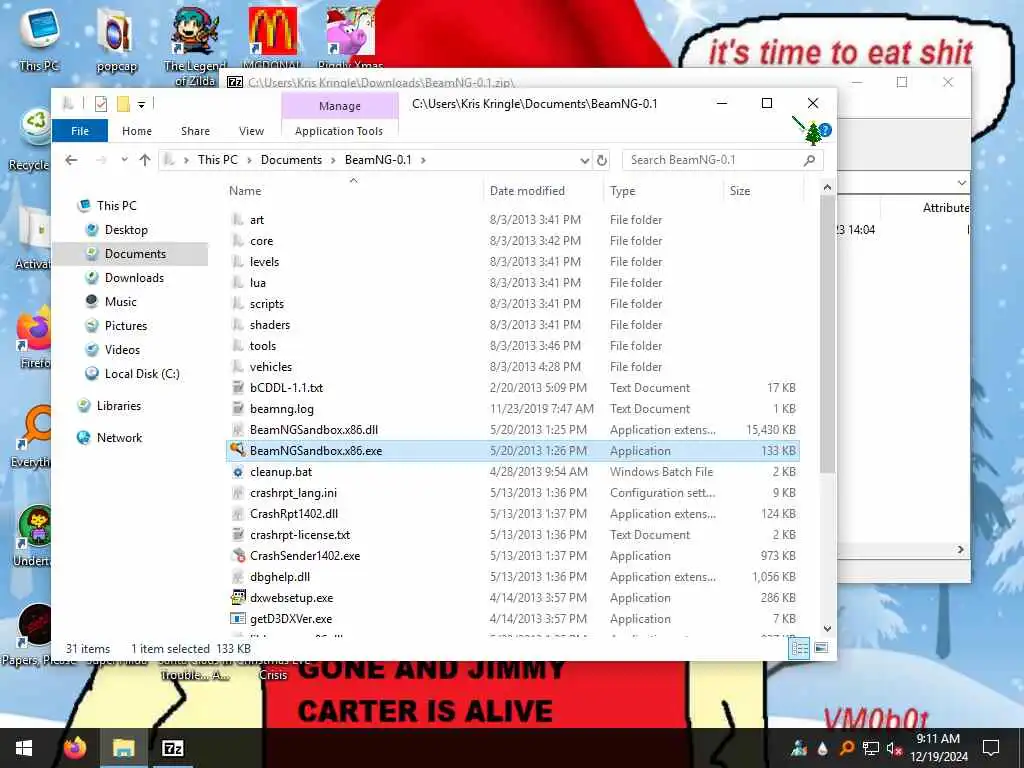1024x768 pixels.
Task: Expand the address bar history dropdown
Action: [584, 161]
